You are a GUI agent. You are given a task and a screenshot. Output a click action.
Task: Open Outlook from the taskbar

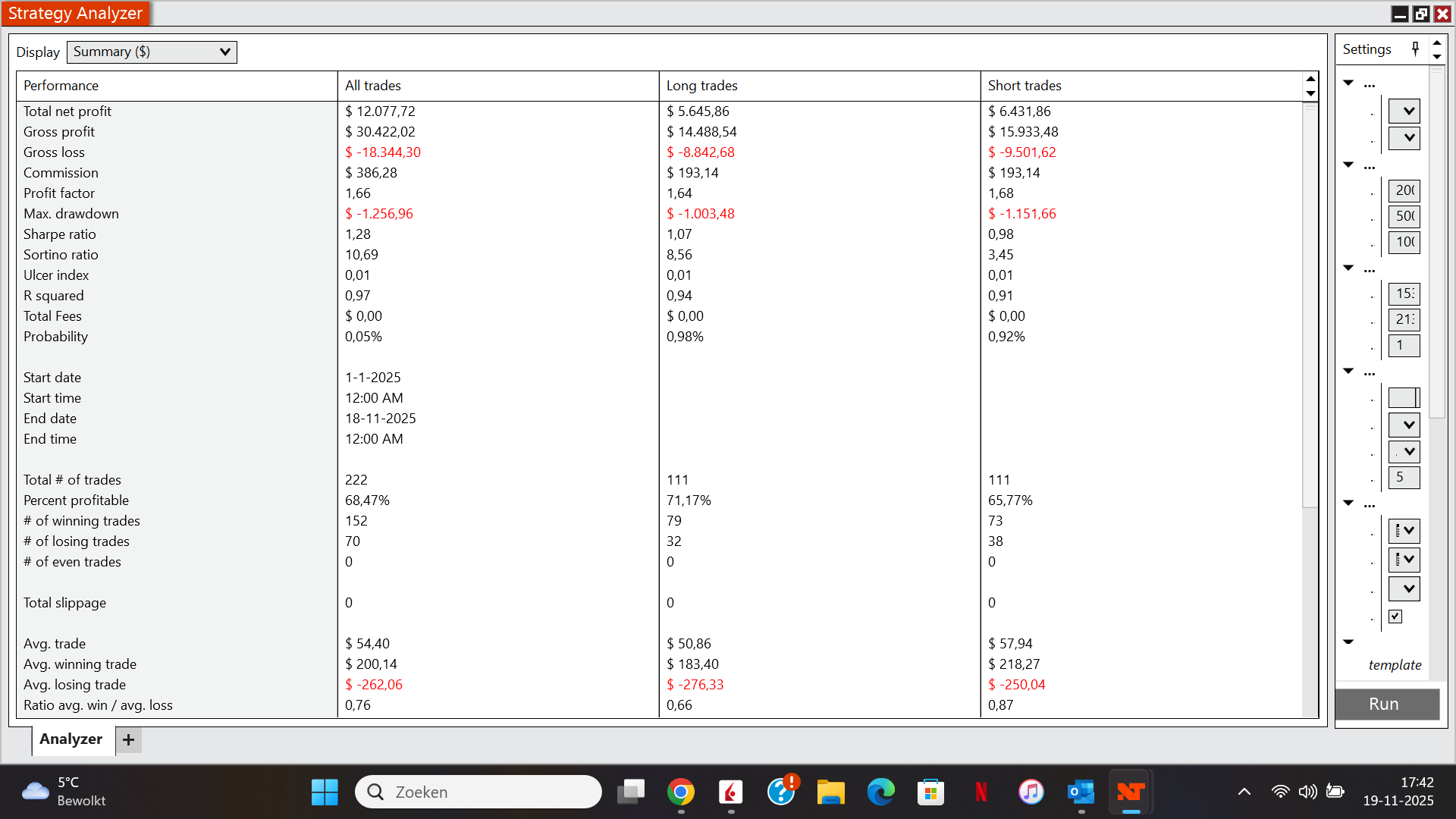pyautogui.click(x=1080, y=792)
